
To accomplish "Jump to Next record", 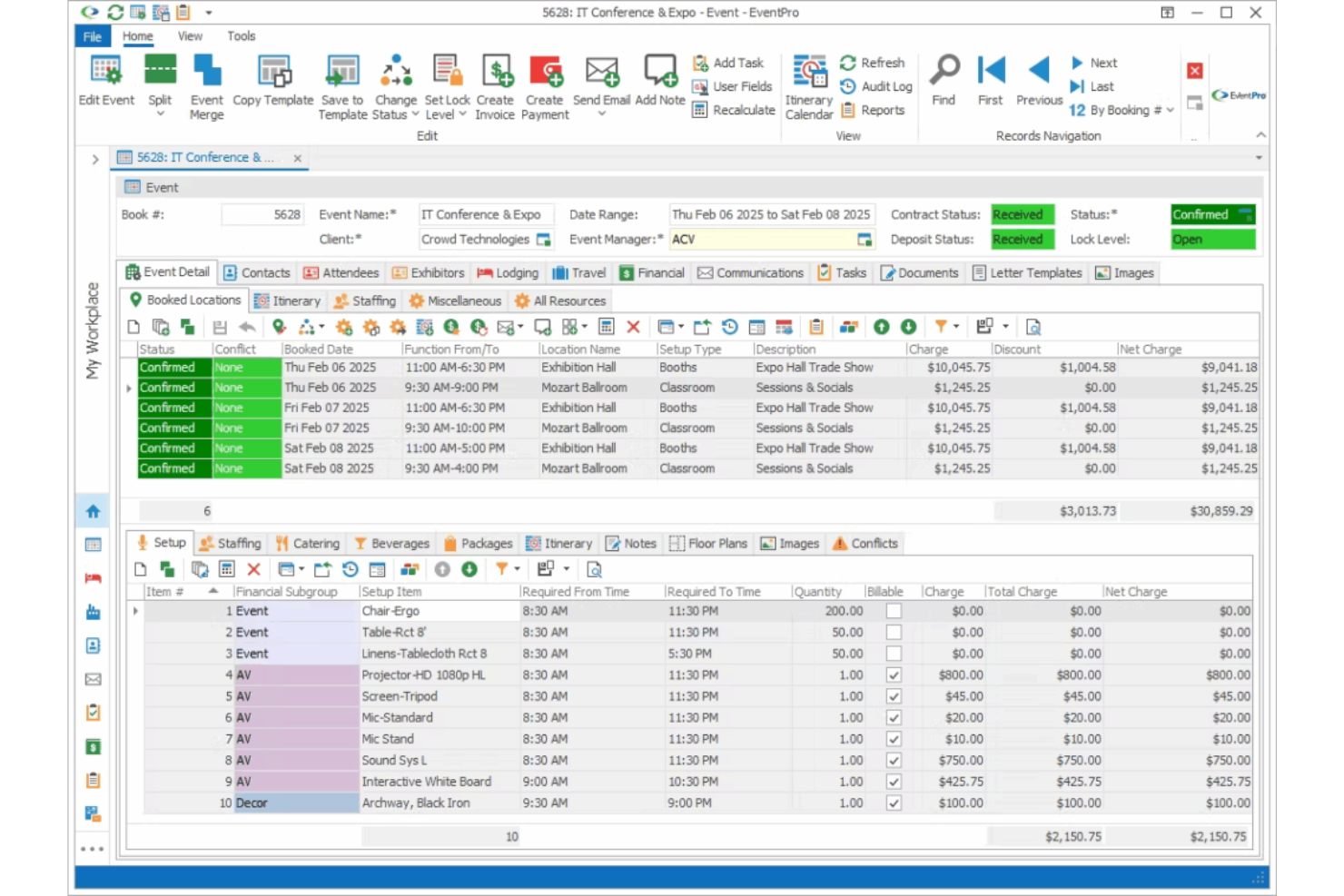I will tap(1093, 63).
